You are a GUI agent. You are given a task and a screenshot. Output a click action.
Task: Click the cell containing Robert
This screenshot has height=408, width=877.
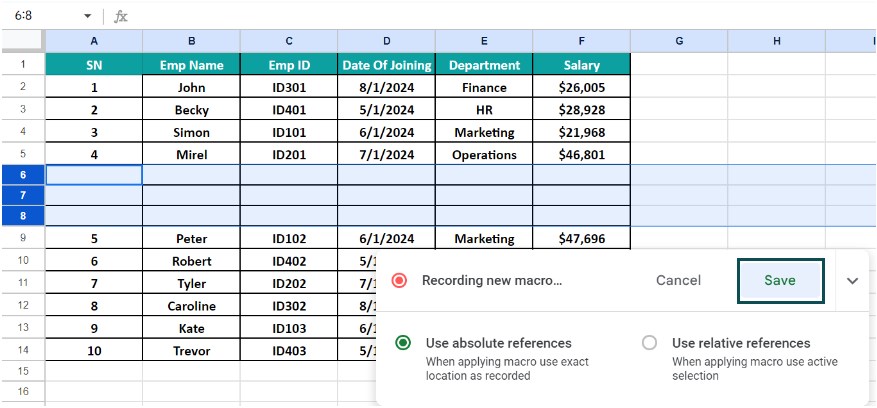(x=191, y=261)
